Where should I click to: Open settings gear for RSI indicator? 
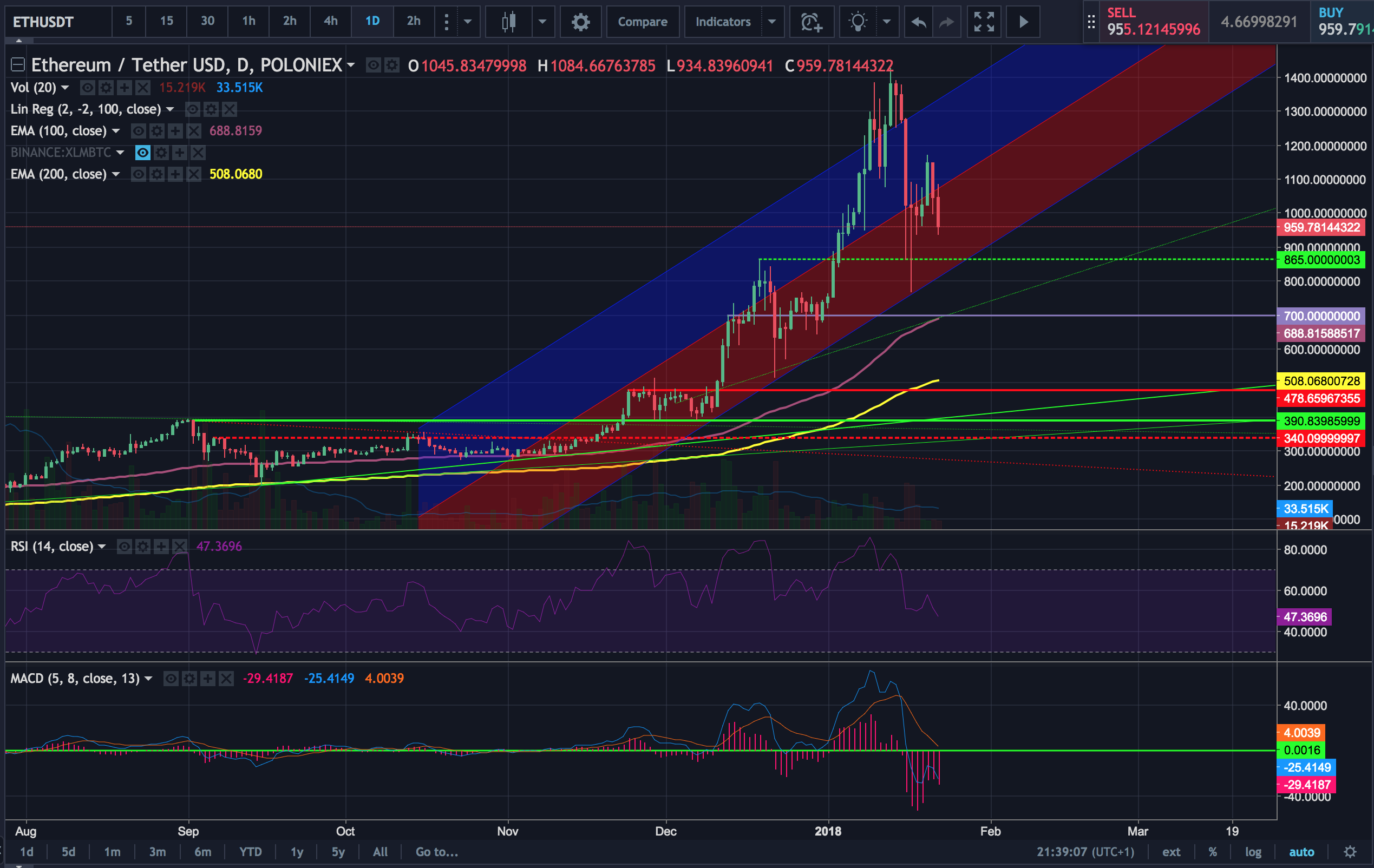click(x=142, y=547)
